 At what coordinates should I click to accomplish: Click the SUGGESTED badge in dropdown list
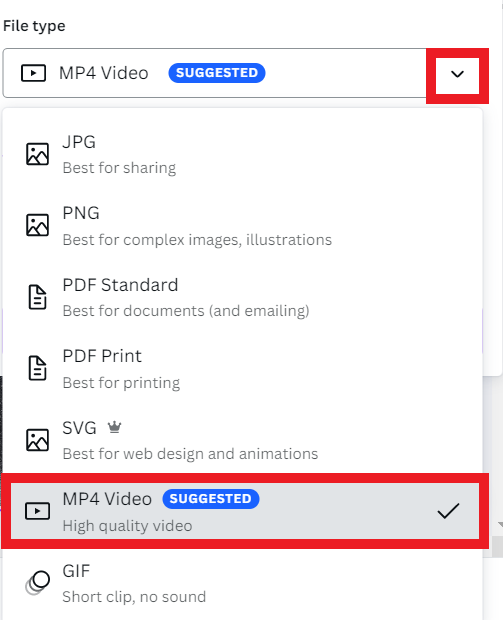pyautogui.click(x=211, y=499)
